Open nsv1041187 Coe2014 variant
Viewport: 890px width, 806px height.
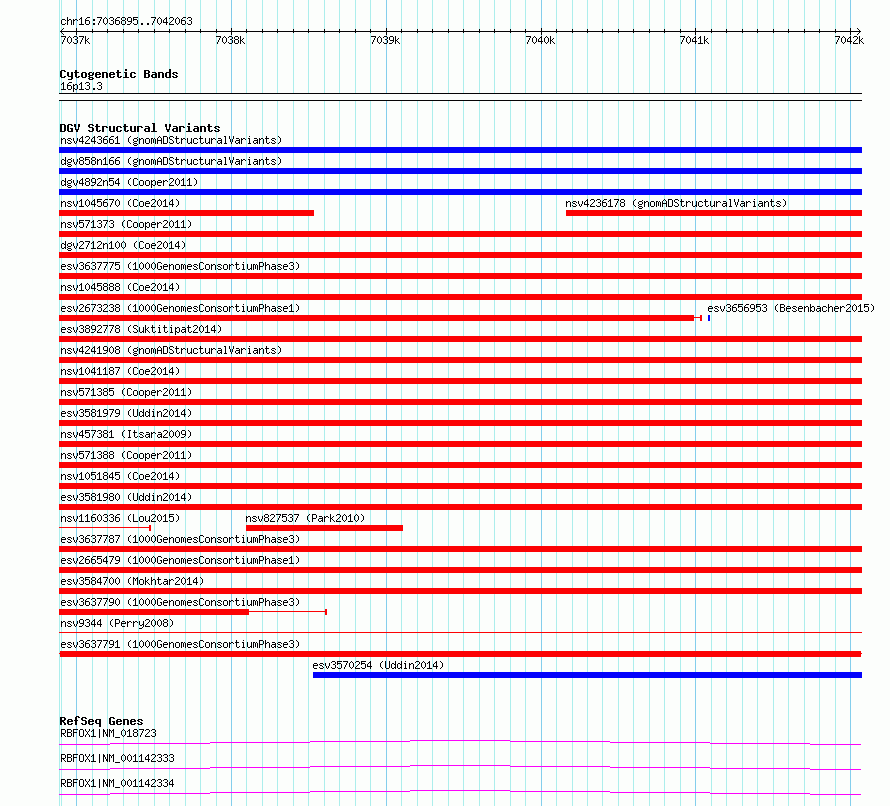(120, 371)
